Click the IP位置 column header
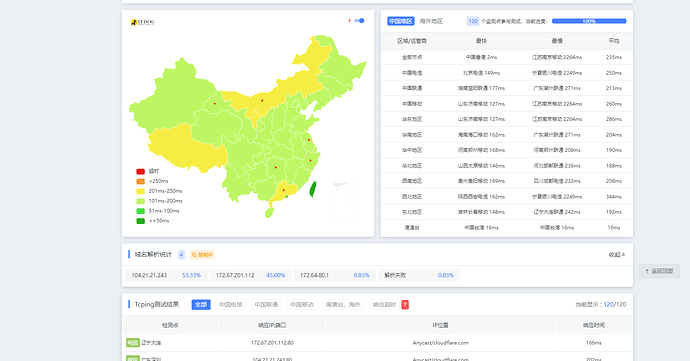 (440, 325)
